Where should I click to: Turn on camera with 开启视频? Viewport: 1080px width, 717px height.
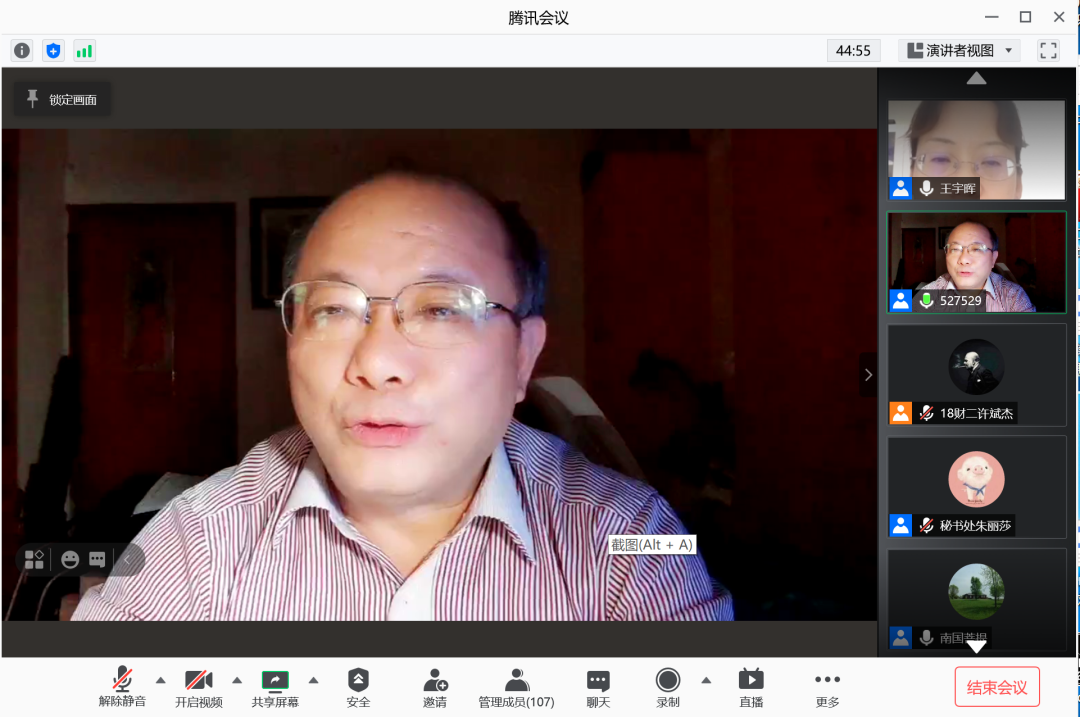(199, 688)
